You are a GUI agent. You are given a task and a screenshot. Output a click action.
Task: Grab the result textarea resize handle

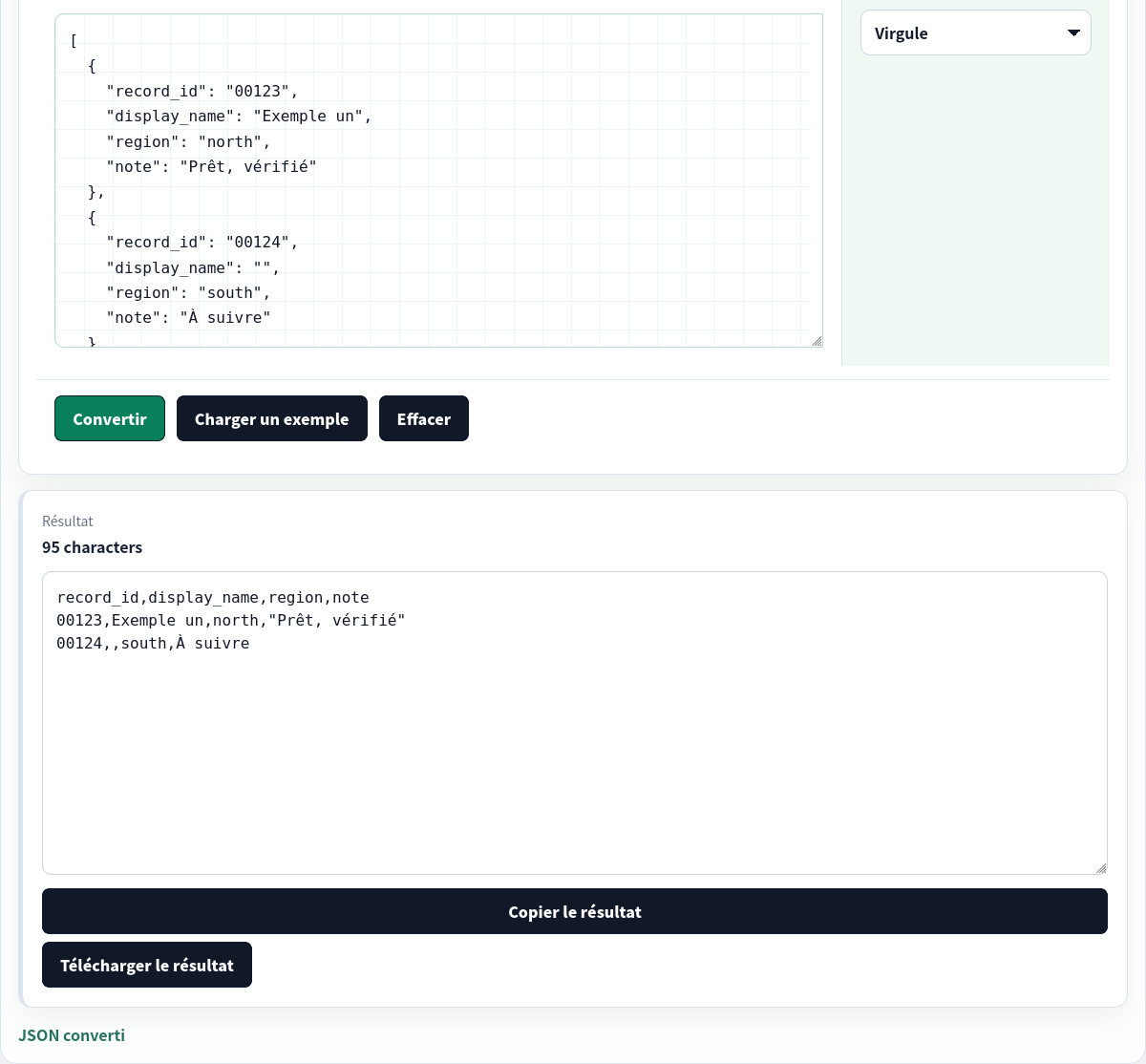1101,868
